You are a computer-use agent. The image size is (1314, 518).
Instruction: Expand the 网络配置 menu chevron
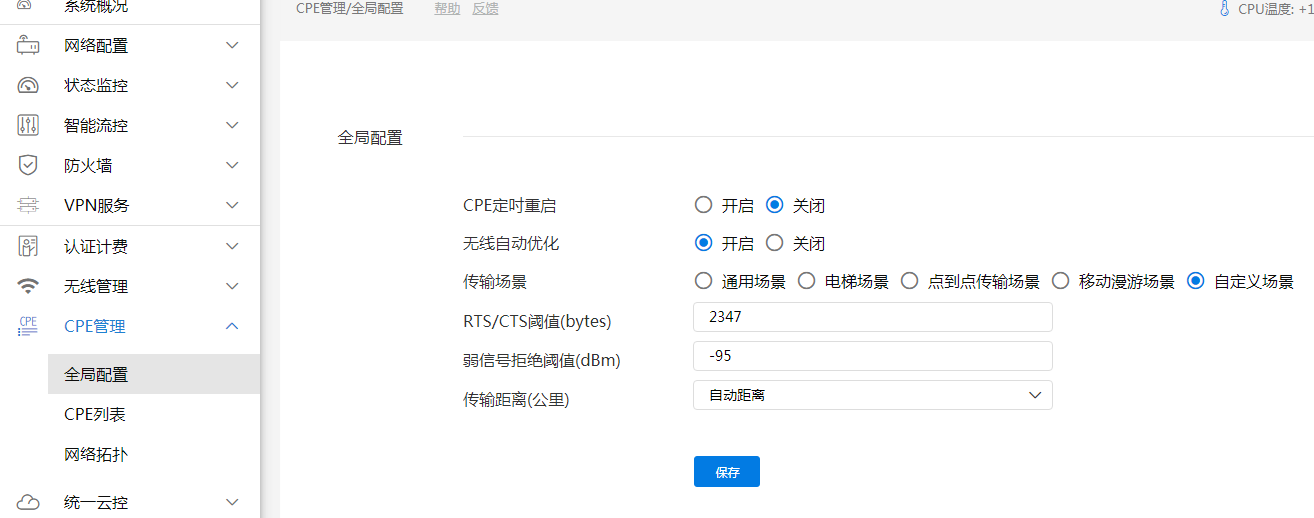(x=232, y=45)
